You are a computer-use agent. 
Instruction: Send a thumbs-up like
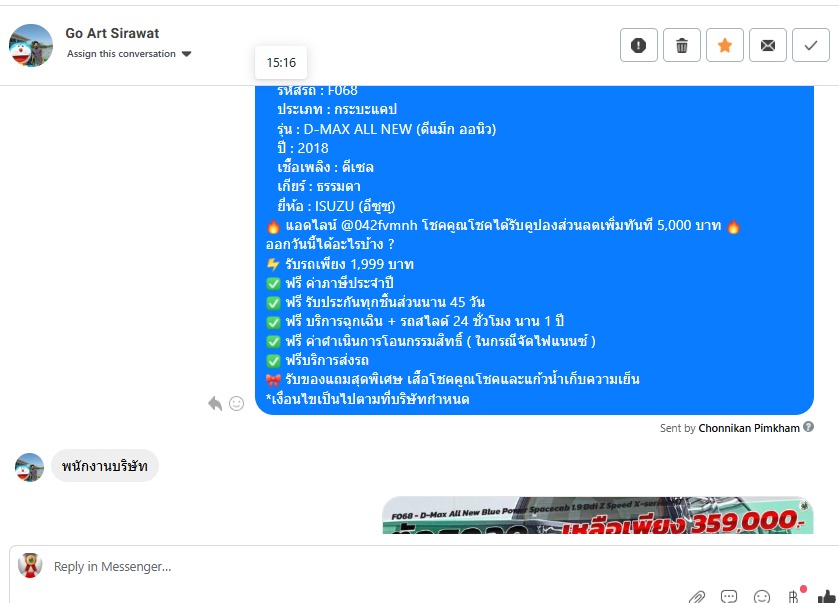827,596
